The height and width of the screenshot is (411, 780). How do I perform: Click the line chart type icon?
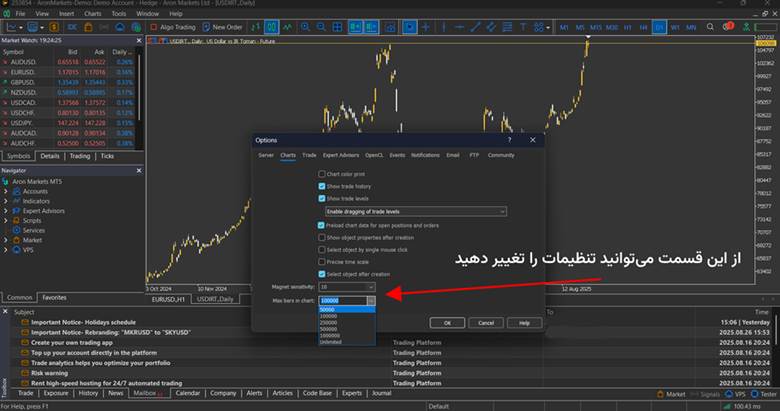click(x=287, y=27)
